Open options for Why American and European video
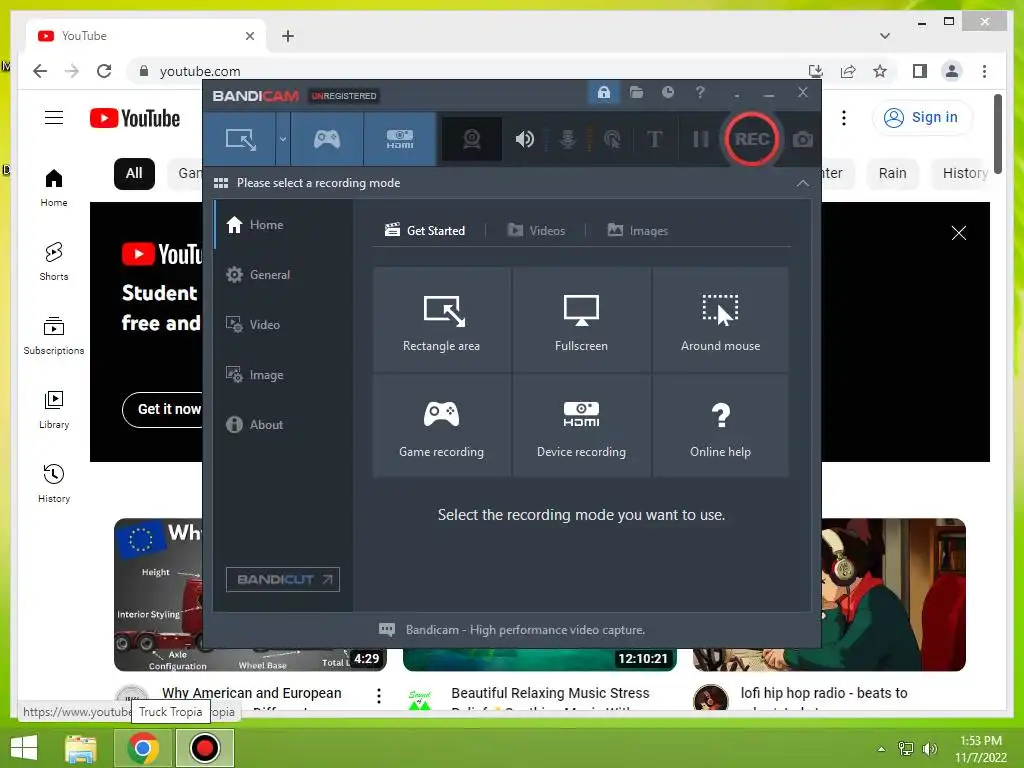1024x768 pixels. click(379, 696)
